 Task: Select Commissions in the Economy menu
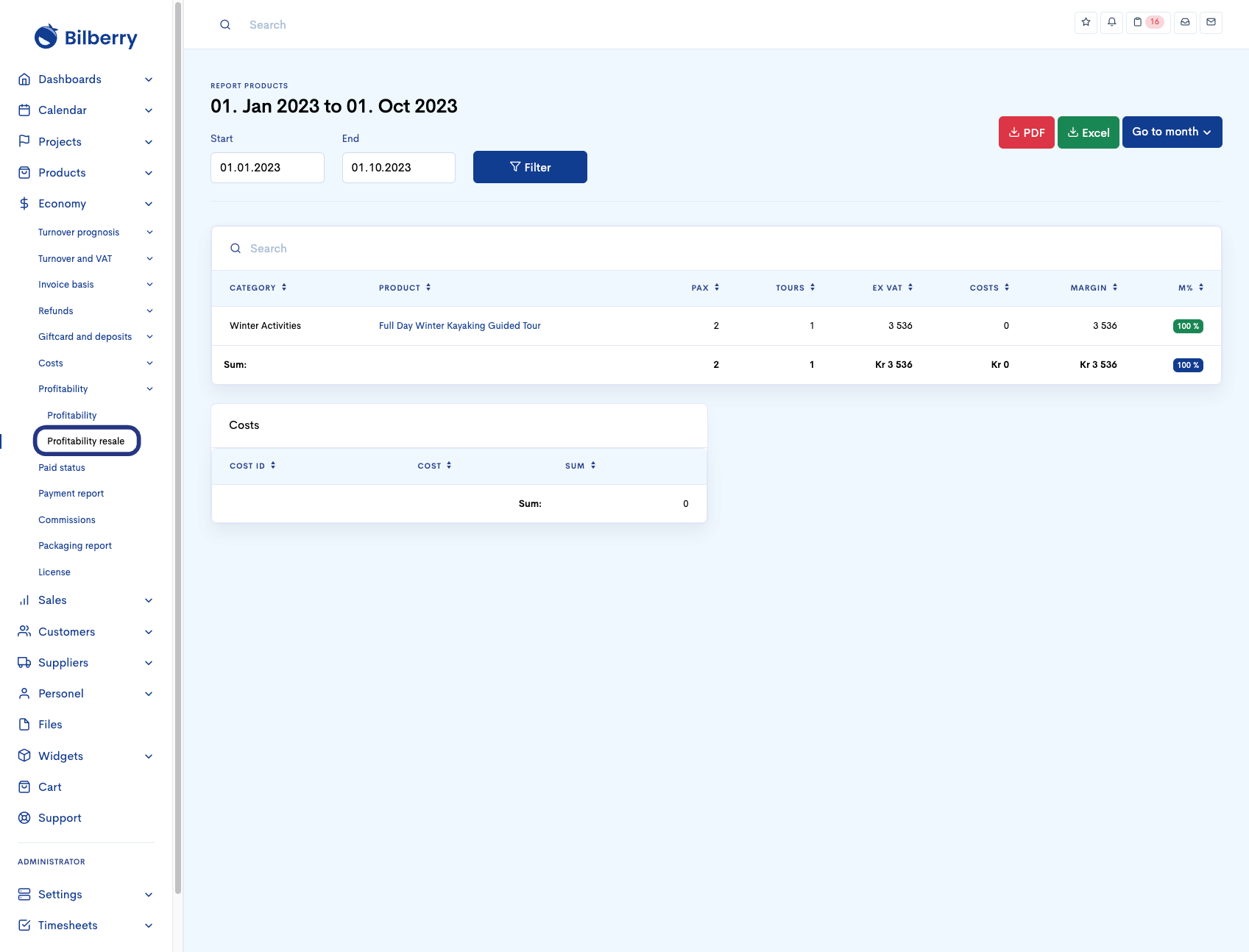coord(67,520)
